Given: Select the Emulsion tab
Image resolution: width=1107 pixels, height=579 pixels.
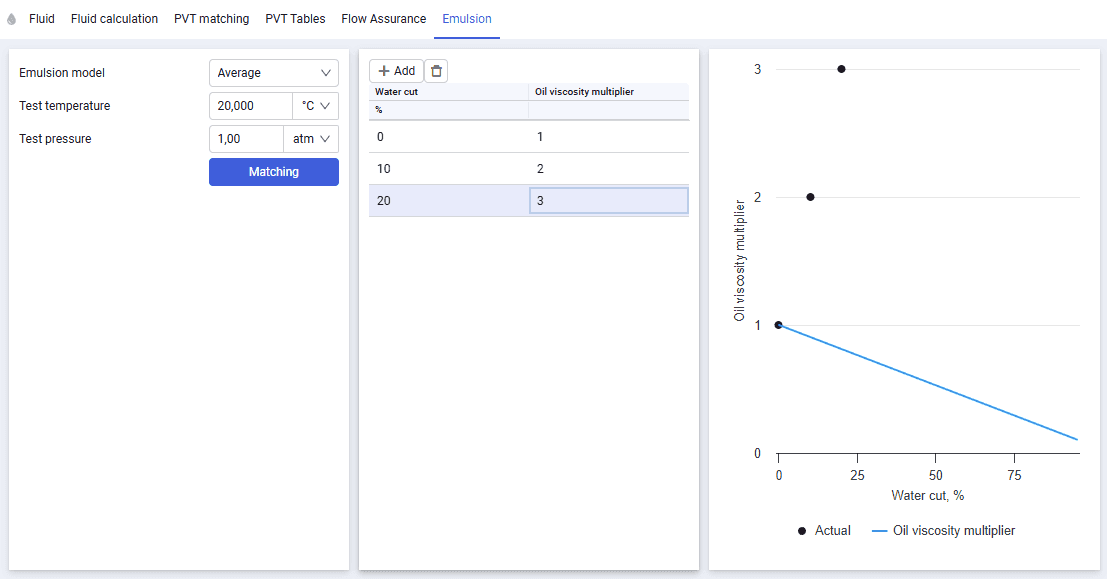Looking at the screenshot, I should (467, 18).
